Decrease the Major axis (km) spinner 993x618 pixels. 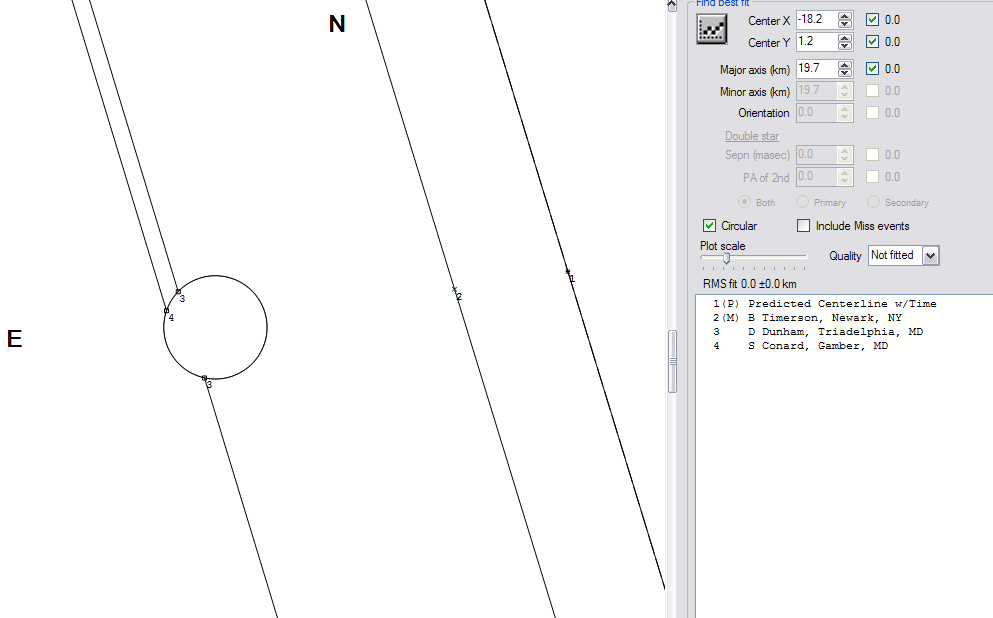coord(845,73)
